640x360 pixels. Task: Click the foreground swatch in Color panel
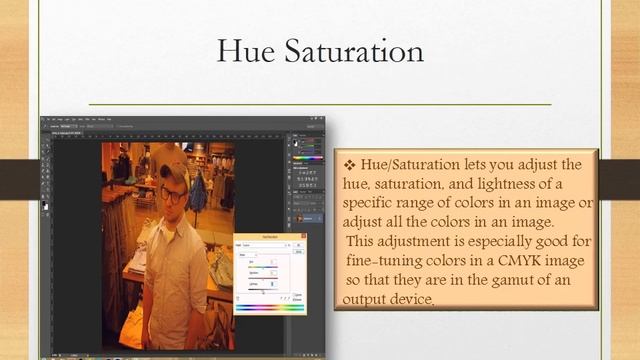[294, 141]
